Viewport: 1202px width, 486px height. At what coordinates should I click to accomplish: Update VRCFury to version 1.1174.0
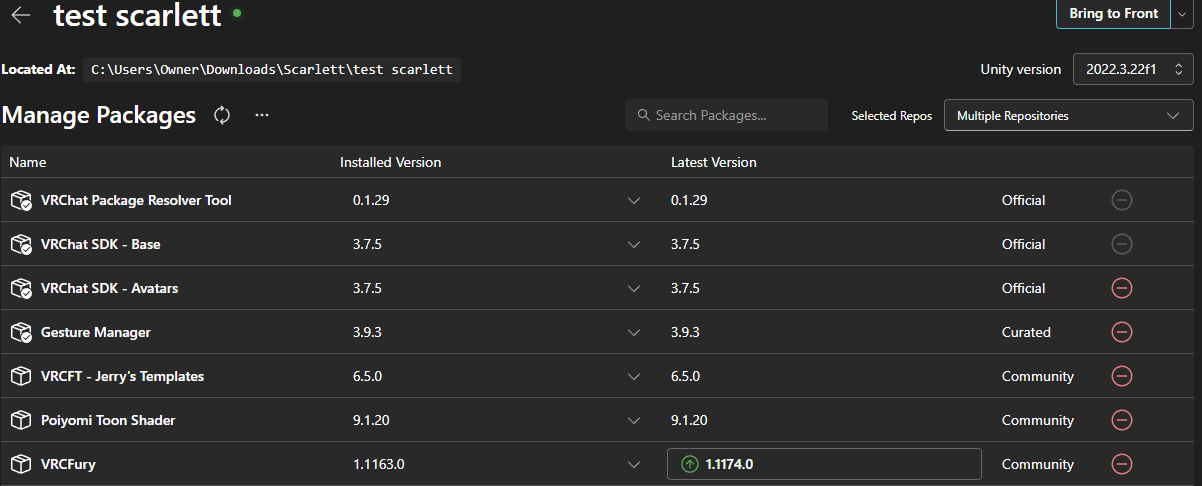824,464
